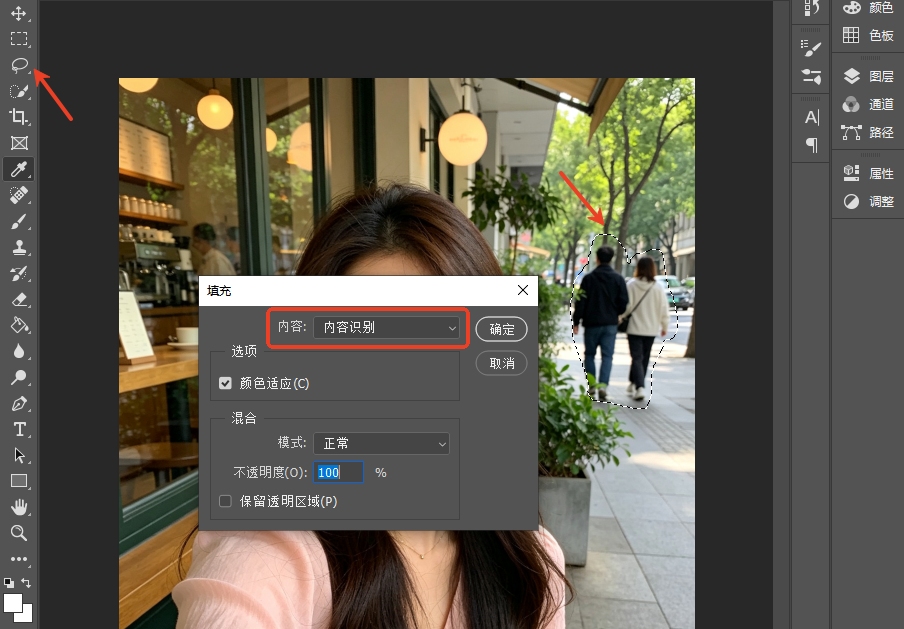Open the Brush Settings panel icon
This screenshot has height=629, width=904.
tap(811, 48)
